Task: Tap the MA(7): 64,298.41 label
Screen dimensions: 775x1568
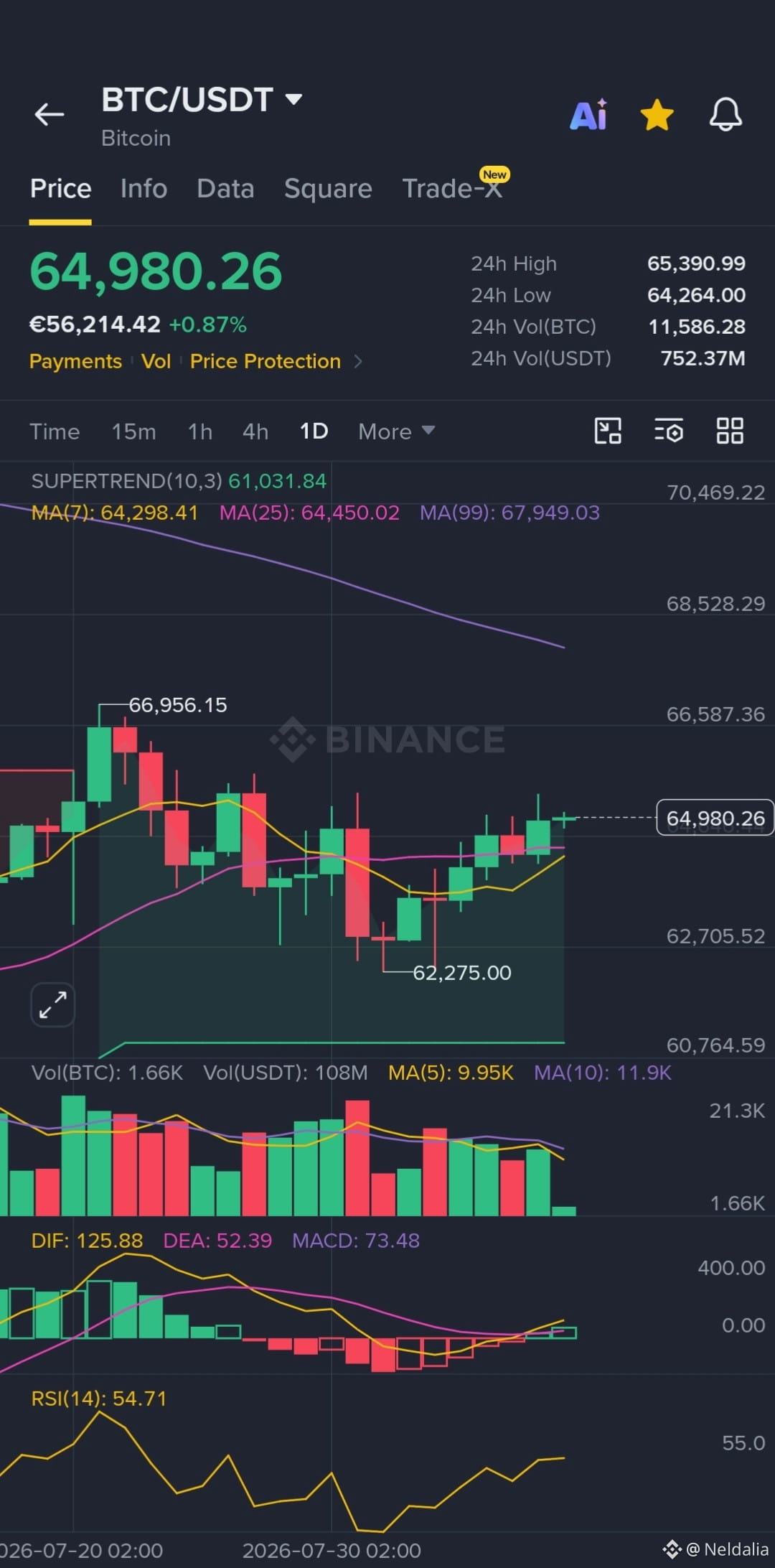Action: point(115,513)
